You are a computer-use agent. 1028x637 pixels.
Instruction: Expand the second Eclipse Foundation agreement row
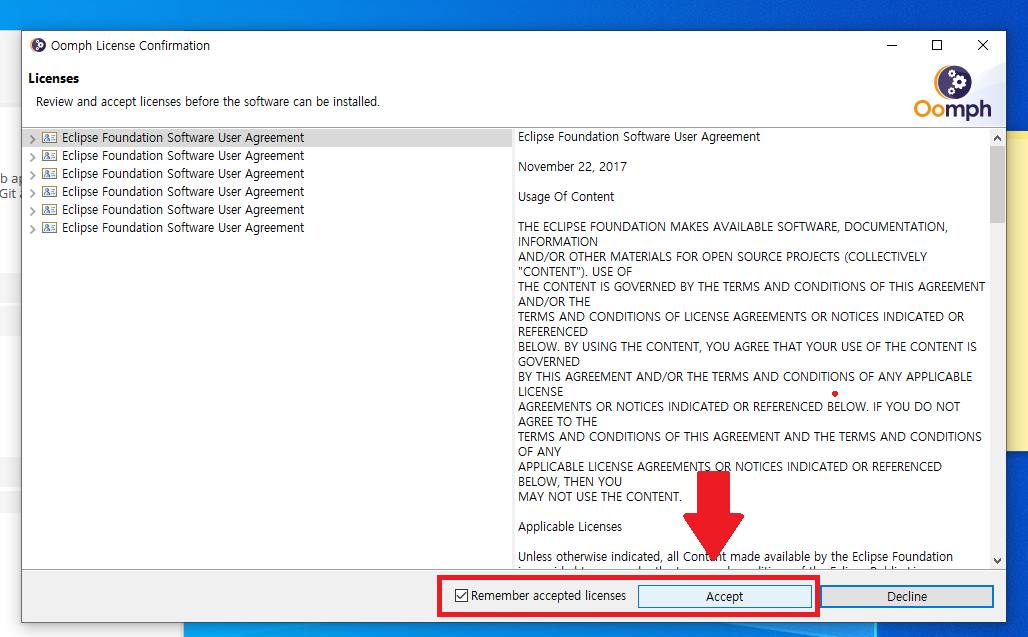[32, 157]
